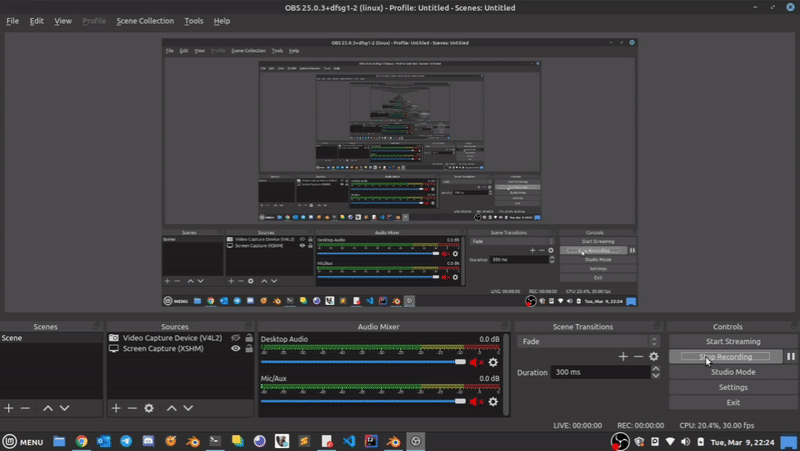Move scene up in Scenes panel
The height and width of the screenshot is (451, 800).
click(47, 408)
